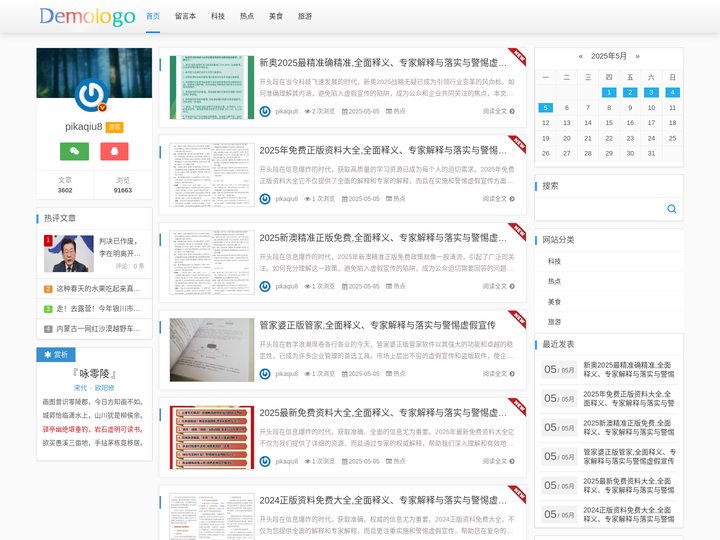Click the search magnifier icon
This screenshot has width=720, height=540.
[x=671, y=209]
